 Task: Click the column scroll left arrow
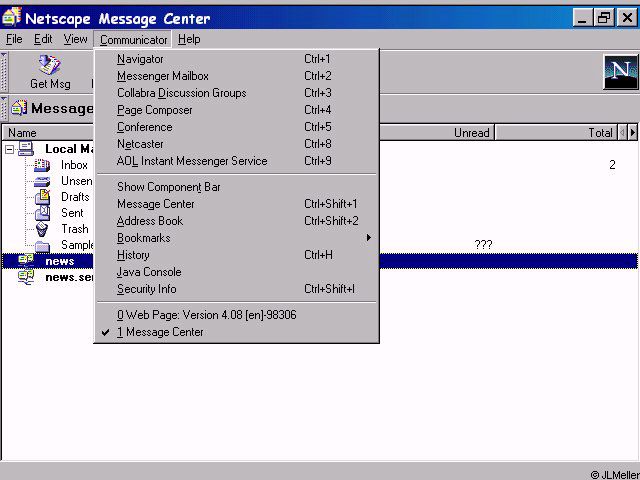(x=622, y=132)
